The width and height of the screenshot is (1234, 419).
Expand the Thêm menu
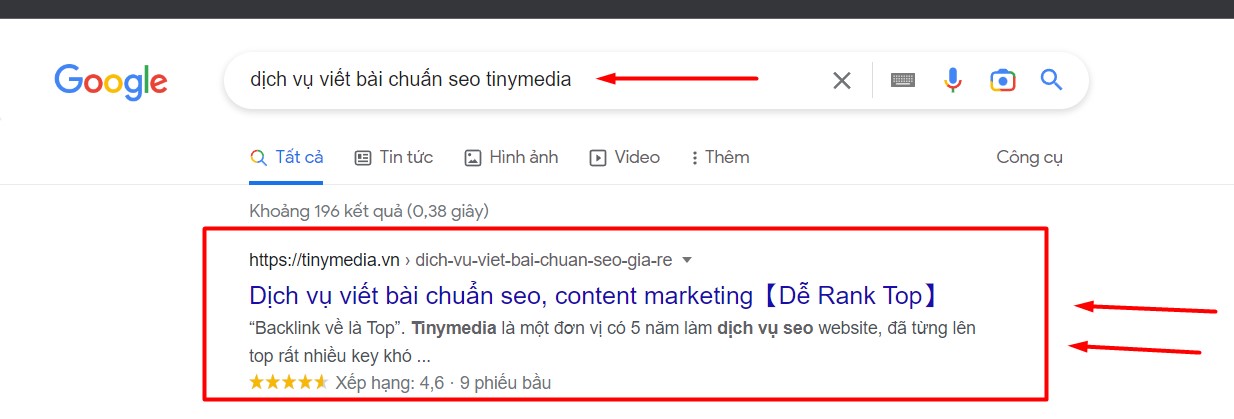tap(719, 158)
